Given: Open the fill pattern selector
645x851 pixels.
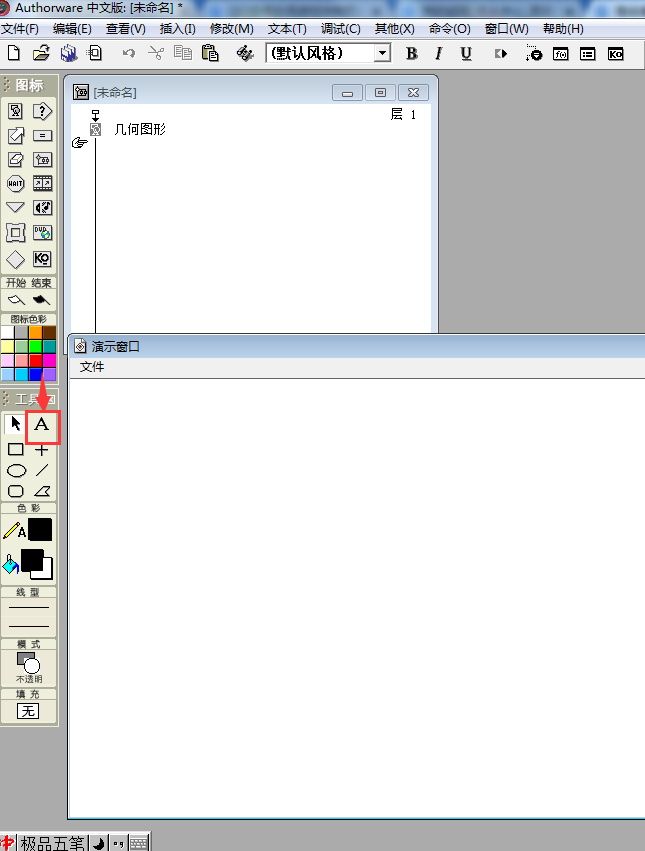Looking at the screenshot, I should [x=29, y=711].
